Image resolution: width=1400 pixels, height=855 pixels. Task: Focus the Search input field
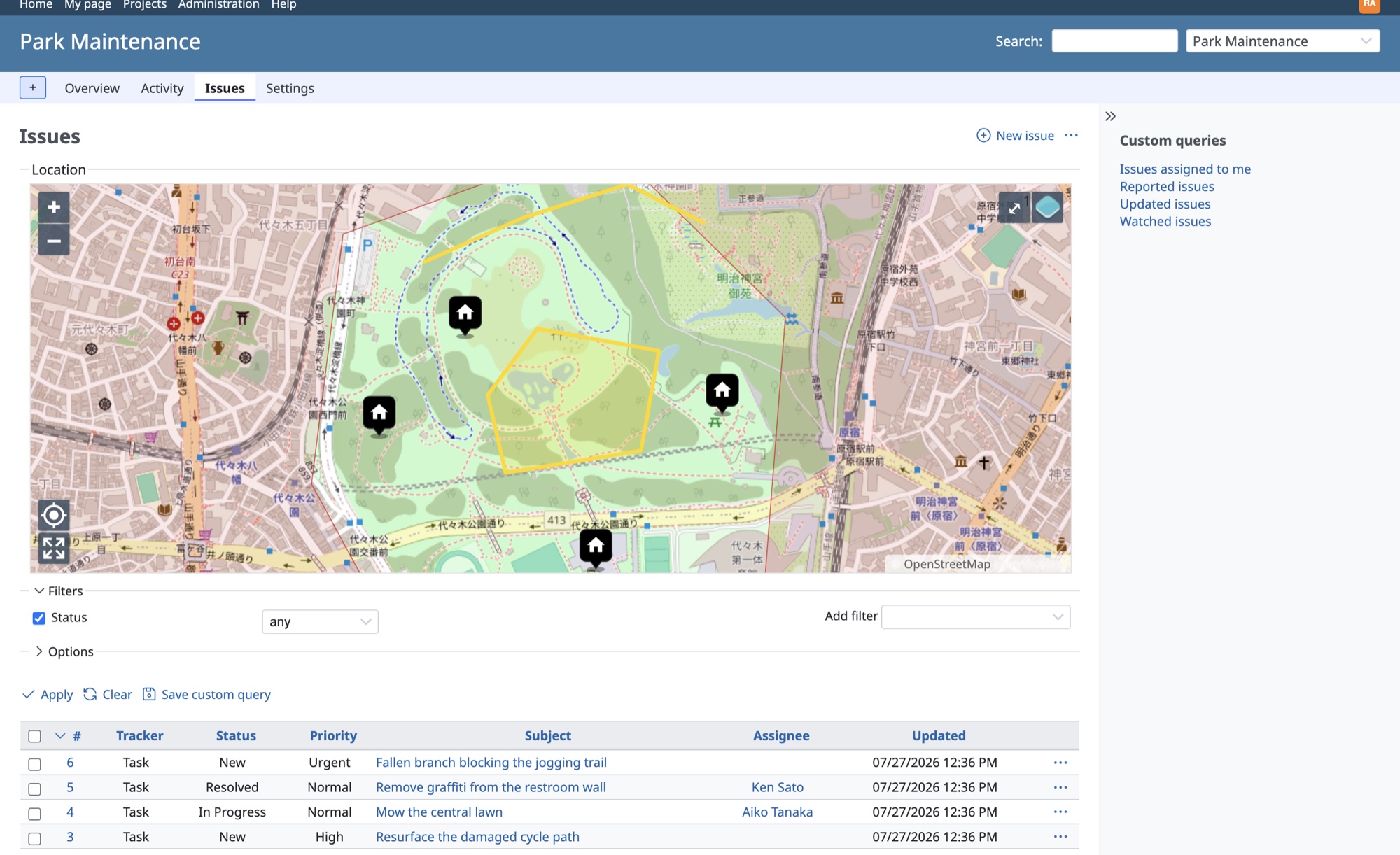tap(1114, 41)
